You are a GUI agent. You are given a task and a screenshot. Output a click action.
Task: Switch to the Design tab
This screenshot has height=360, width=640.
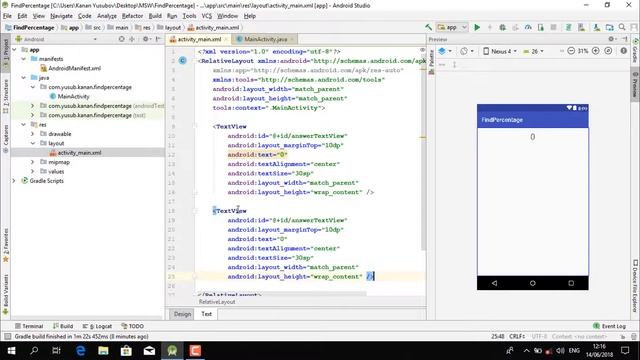182,314
